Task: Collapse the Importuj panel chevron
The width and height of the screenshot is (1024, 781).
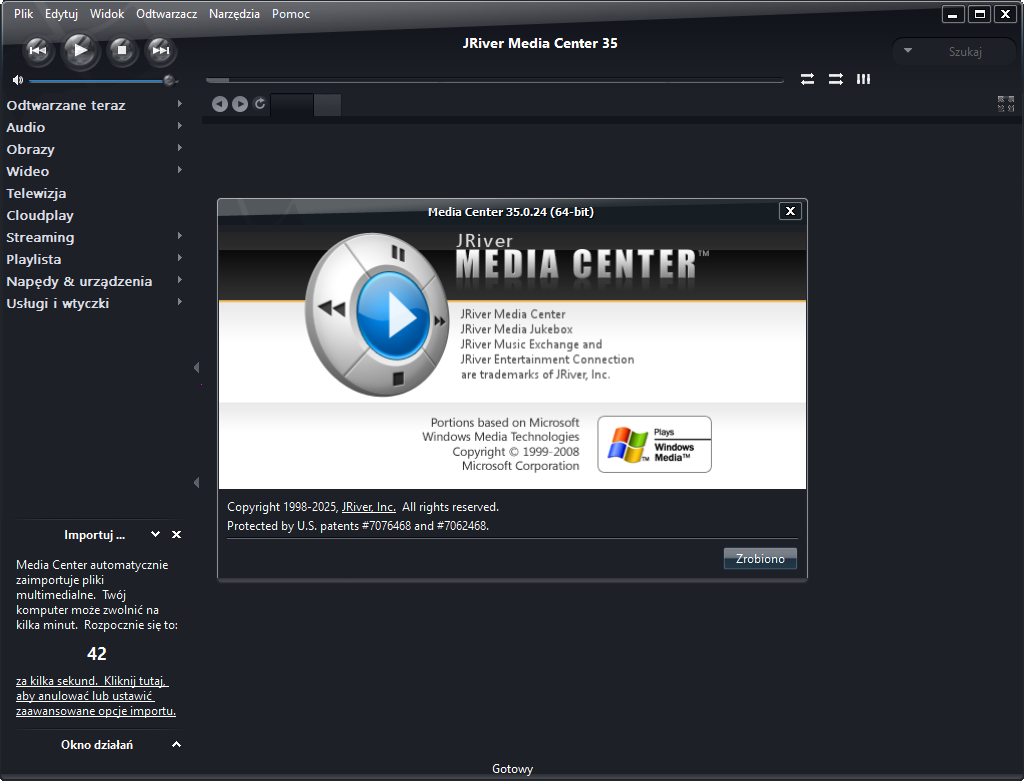Action: 155,534
